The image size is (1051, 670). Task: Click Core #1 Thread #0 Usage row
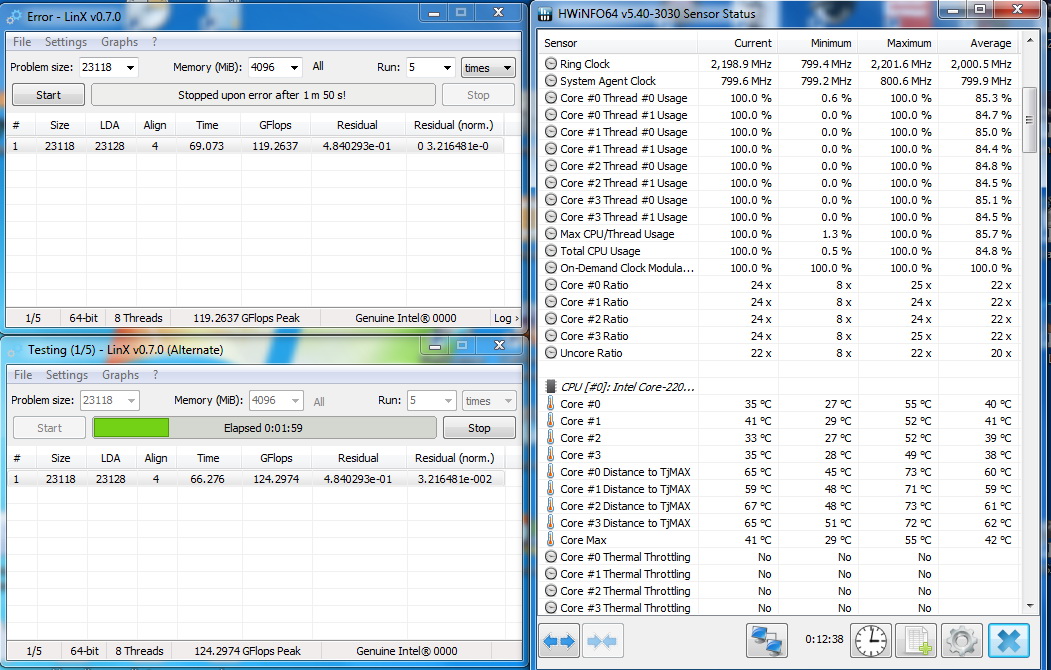(x=780, y=131)
